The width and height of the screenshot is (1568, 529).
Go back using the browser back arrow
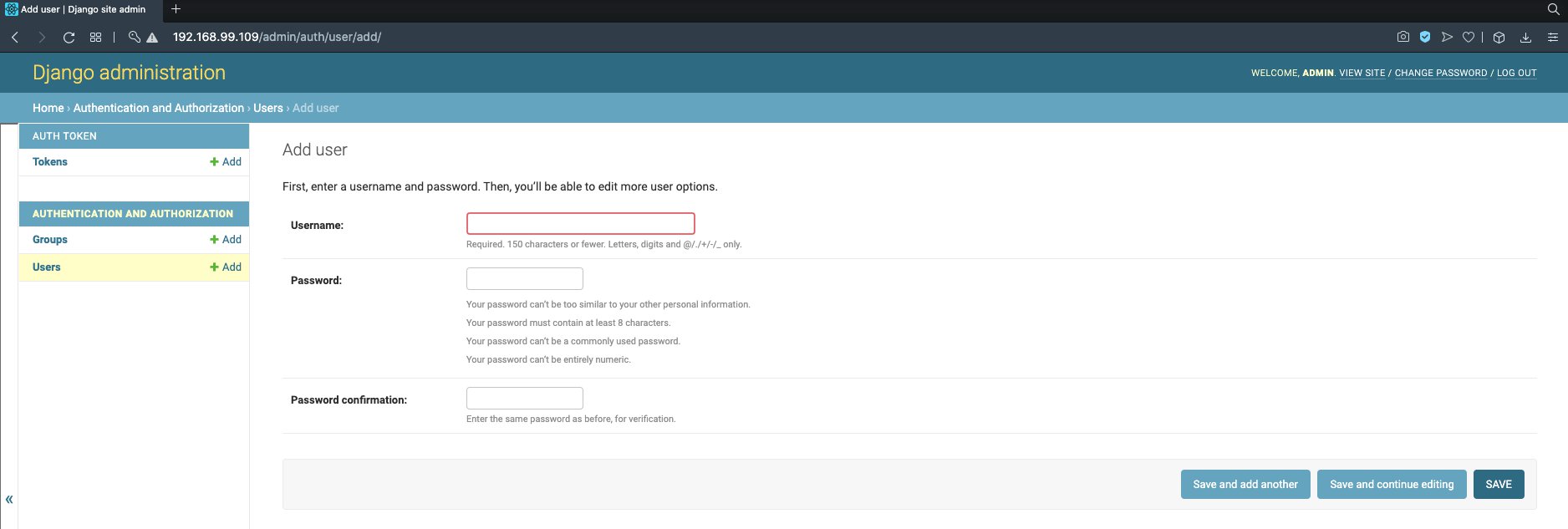point(15,38)
